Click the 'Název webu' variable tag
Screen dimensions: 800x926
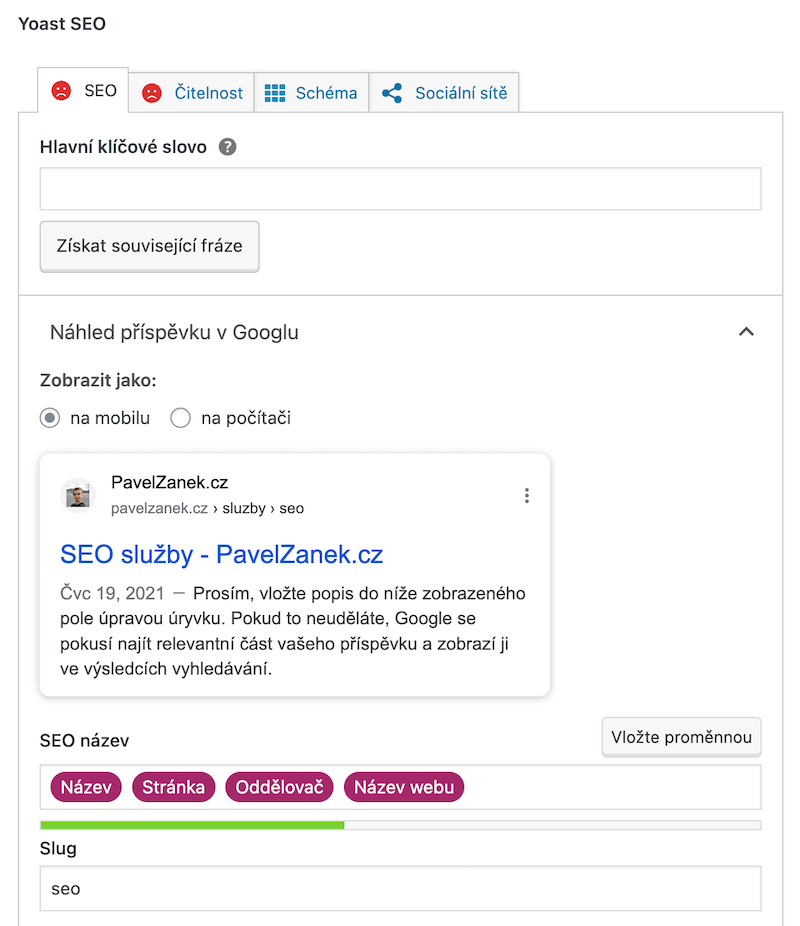pos(404,787)
